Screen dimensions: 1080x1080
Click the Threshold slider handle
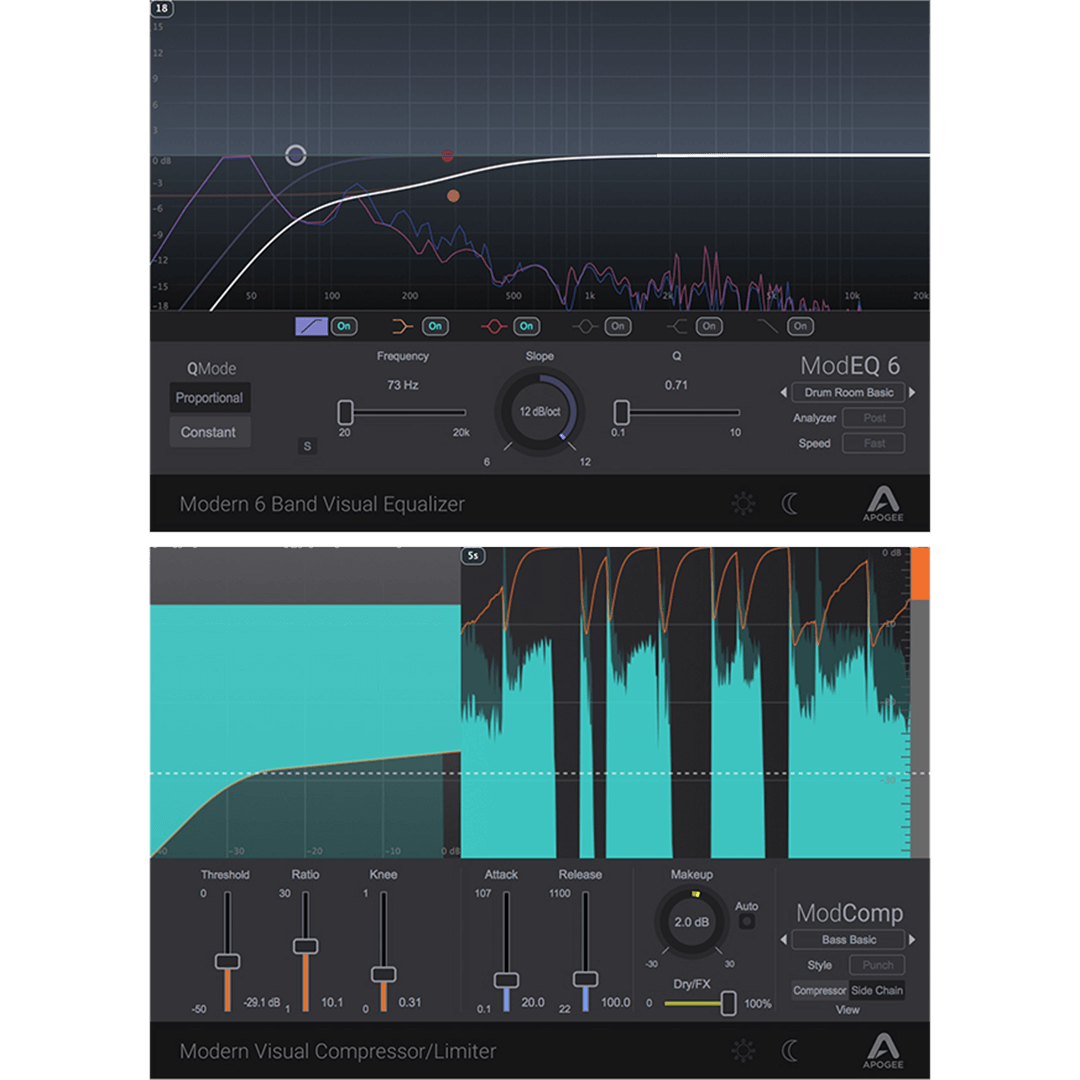click(227, 962)
